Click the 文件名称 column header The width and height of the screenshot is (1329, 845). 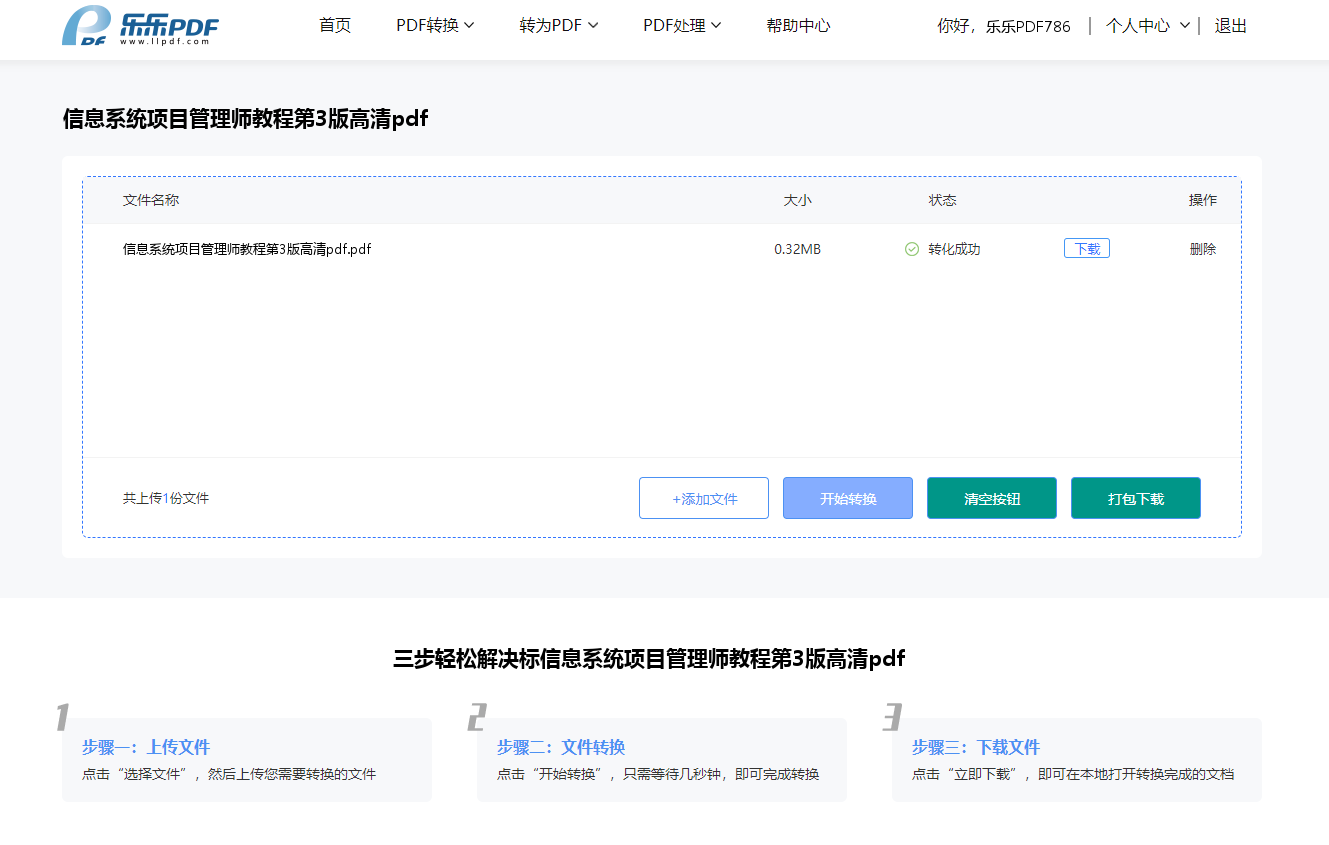click(x=151, y=200)
